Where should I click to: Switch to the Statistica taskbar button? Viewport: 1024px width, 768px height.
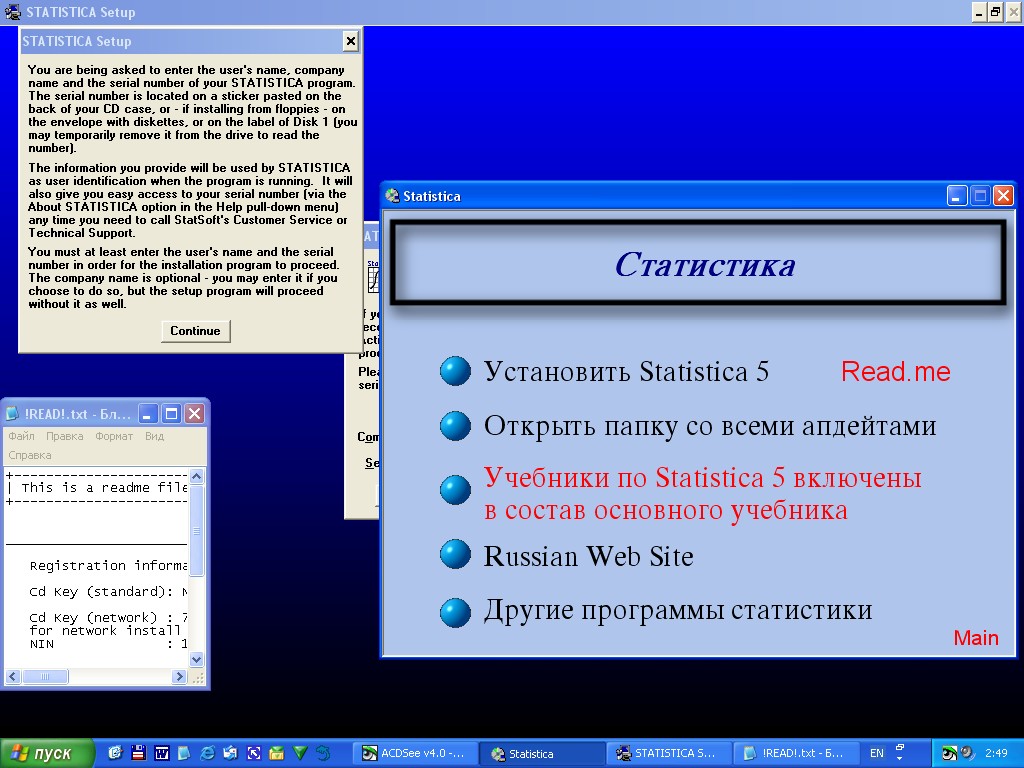coord(543,754)
